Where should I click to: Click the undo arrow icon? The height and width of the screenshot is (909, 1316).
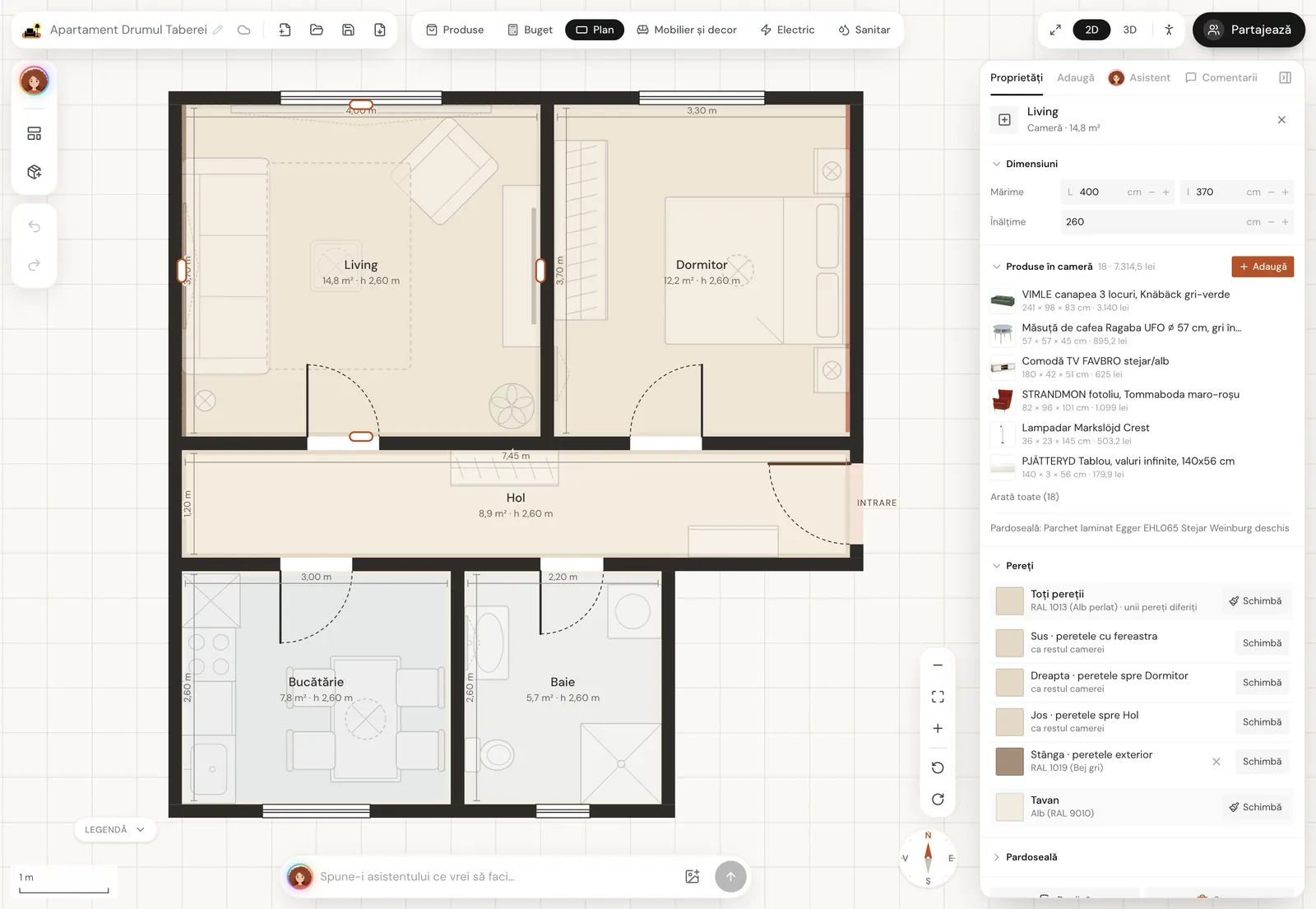click(34, 226)
